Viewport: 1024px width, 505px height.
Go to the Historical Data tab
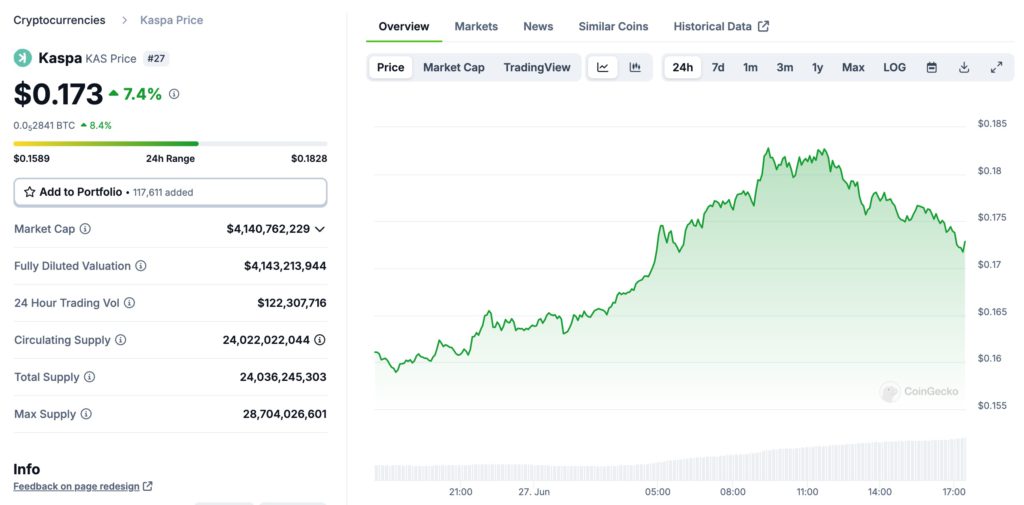[x=720, y=26]
